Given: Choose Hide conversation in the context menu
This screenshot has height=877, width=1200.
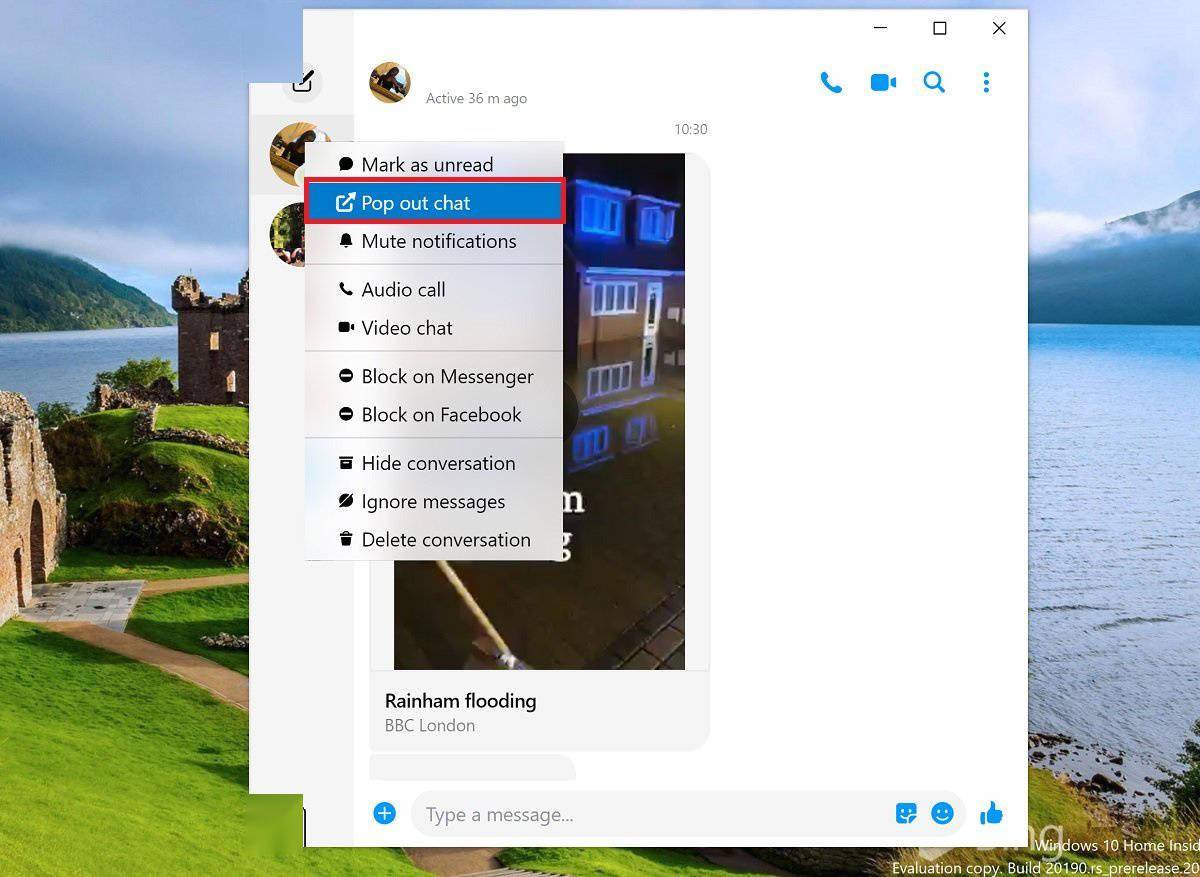Looking at the screenshot, I should (x=438, y=463).
